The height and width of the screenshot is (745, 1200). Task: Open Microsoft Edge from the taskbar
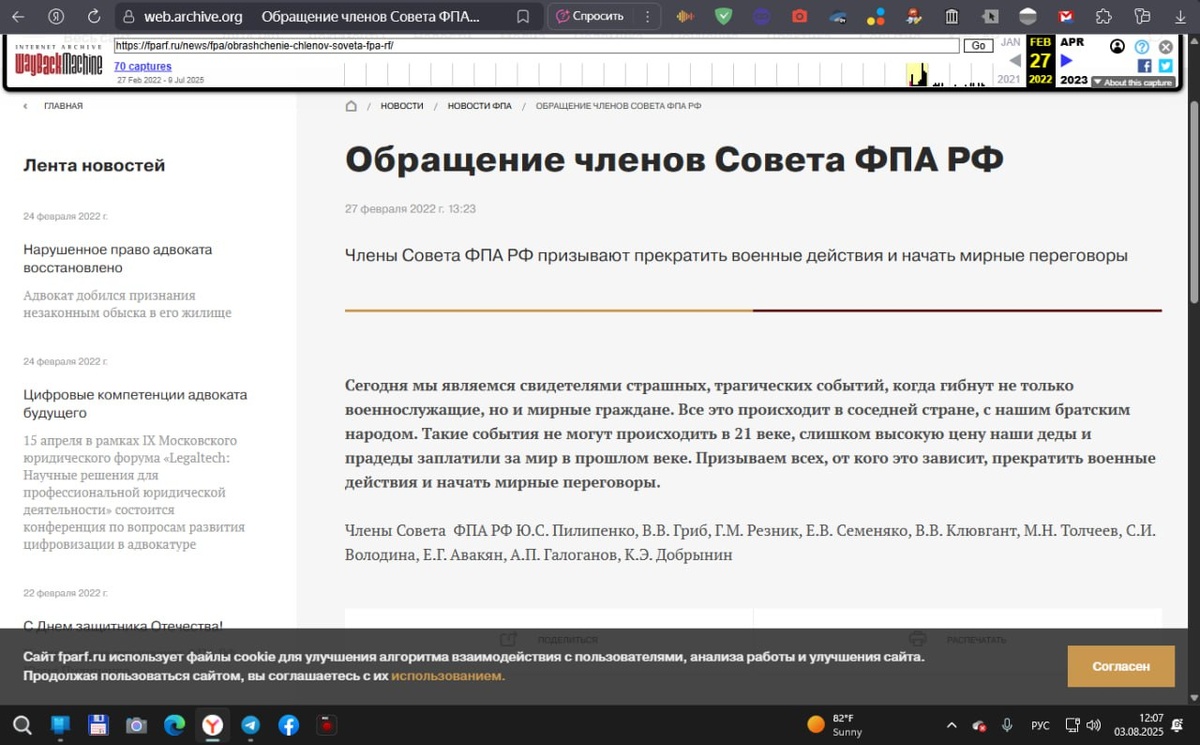tap(174, 725)
